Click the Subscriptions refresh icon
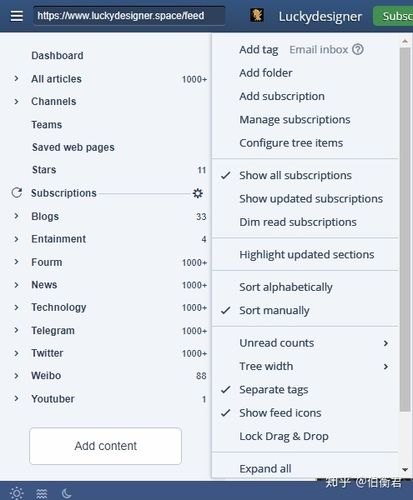 tap(17, 193)
